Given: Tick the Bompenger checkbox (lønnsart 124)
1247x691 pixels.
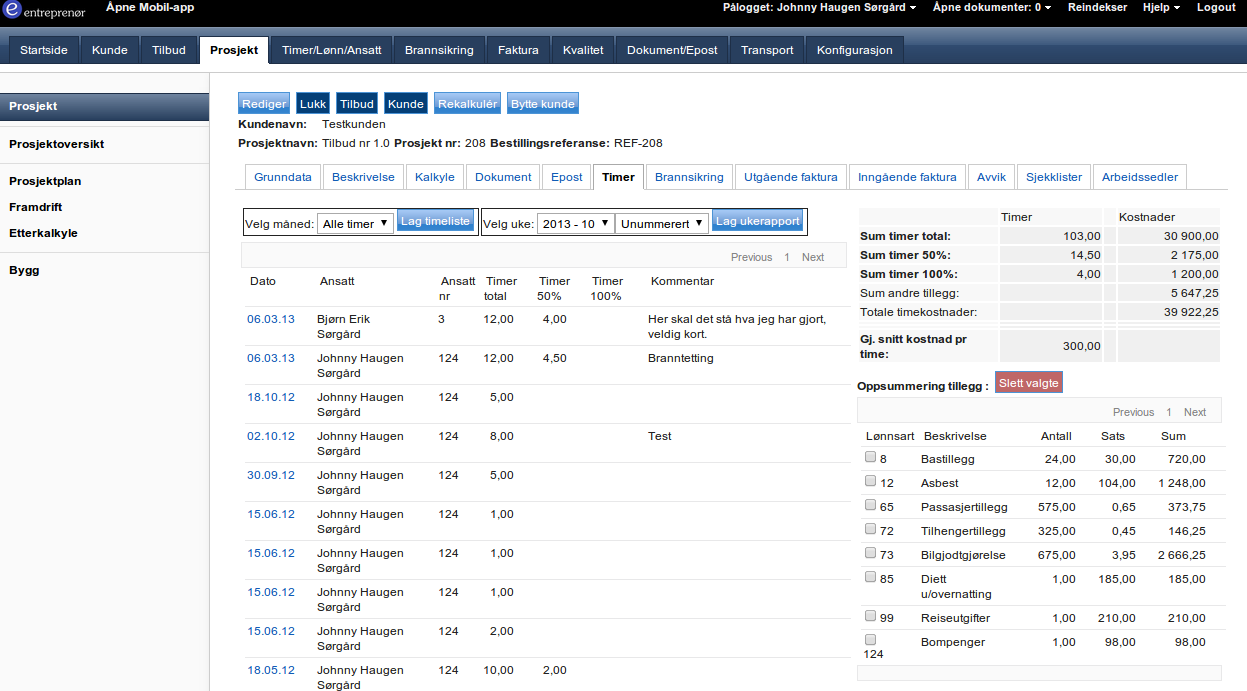Looking at the screenshot, I should click(870, 640).
